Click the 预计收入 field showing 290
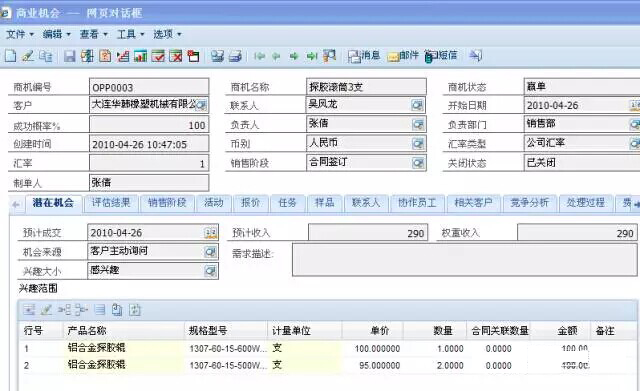The height and width of the screenshot is (391, 640). pos(368,233)
